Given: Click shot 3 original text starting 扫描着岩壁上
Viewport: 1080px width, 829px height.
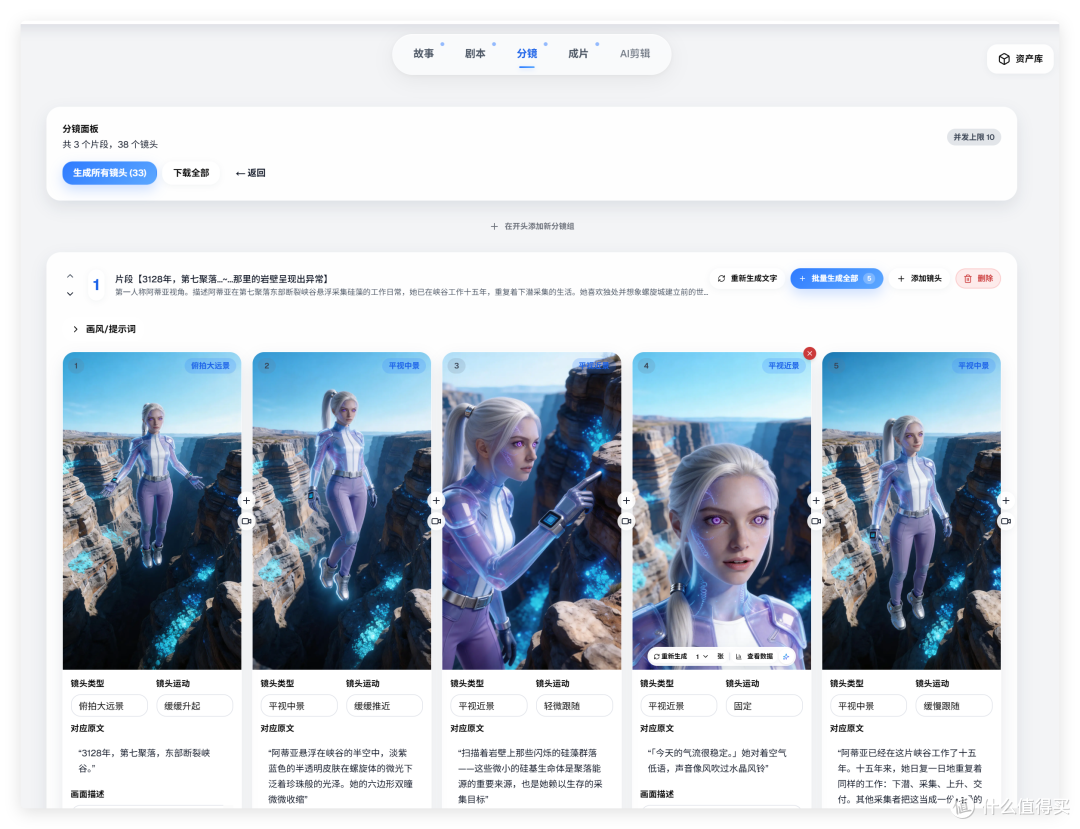Looking at the screenshot, I should (x=530, y=776).
